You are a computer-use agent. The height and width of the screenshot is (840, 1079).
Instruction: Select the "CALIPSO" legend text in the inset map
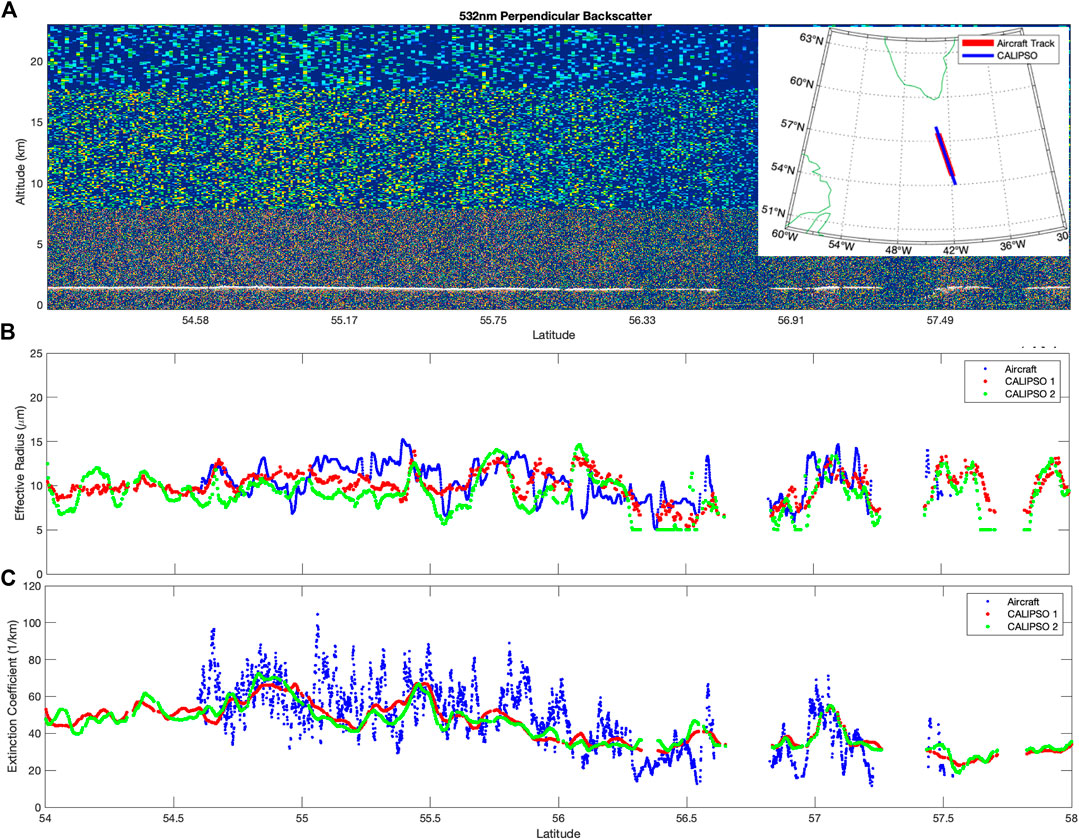(1016, 56)
